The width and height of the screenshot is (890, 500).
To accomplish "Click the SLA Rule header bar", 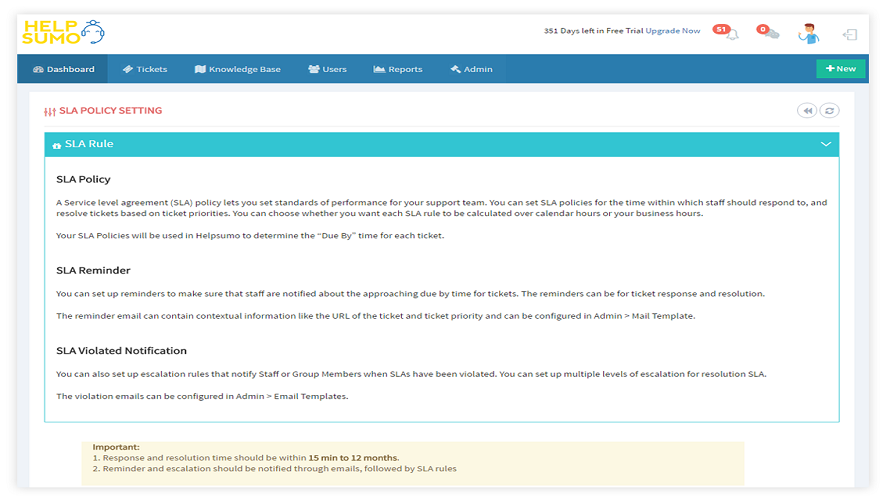I will [442, 144].
